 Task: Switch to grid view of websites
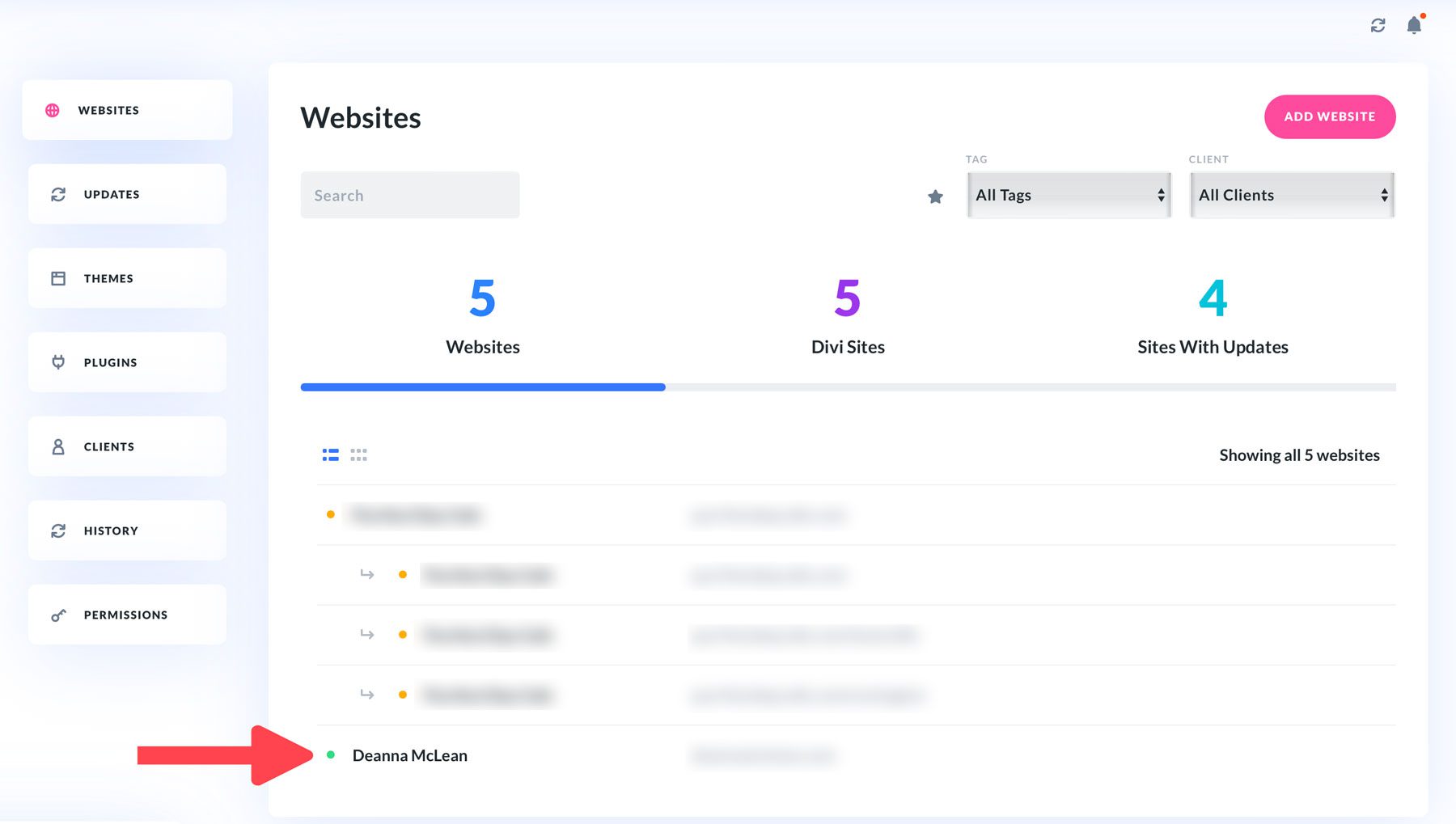click(358, 454)
